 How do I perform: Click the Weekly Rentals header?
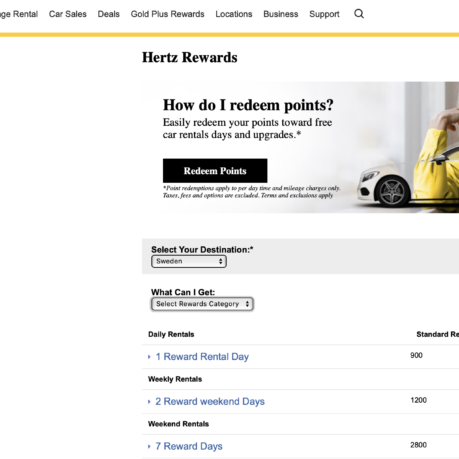pyautogui.click(x=175, y=379)
